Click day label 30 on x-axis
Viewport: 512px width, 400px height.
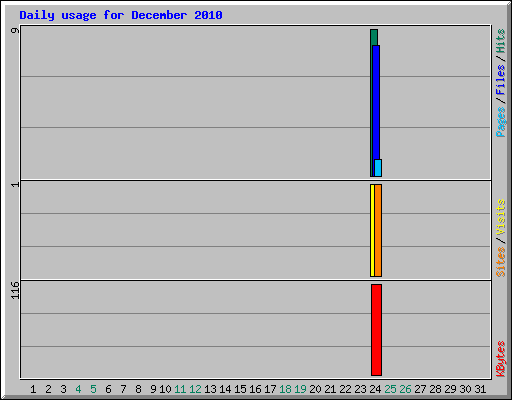[x=465, y=389]
